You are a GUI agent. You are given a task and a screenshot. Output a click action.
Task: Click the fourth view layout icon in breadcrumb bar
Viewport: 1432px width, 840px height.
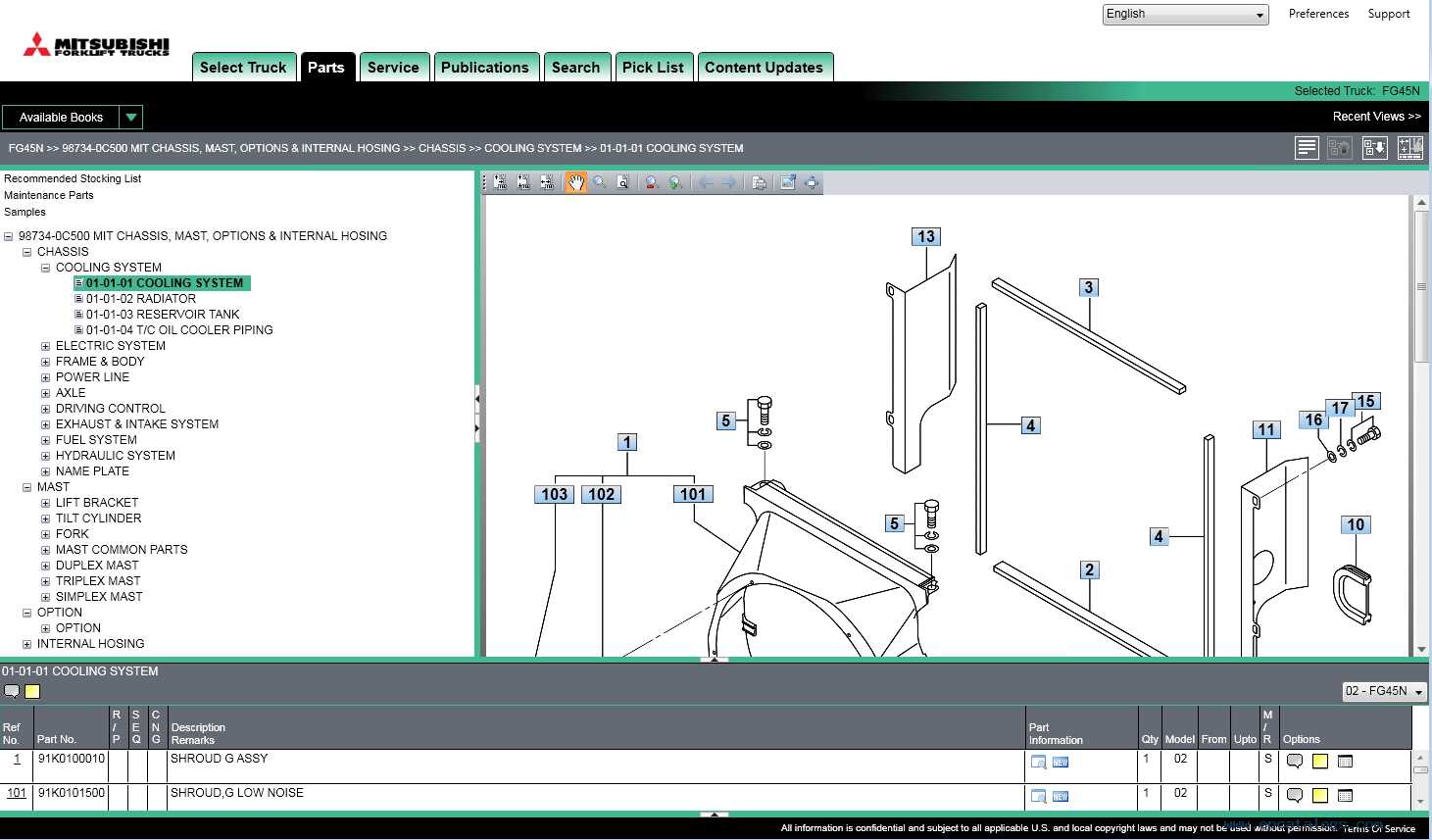[1410, 148]
